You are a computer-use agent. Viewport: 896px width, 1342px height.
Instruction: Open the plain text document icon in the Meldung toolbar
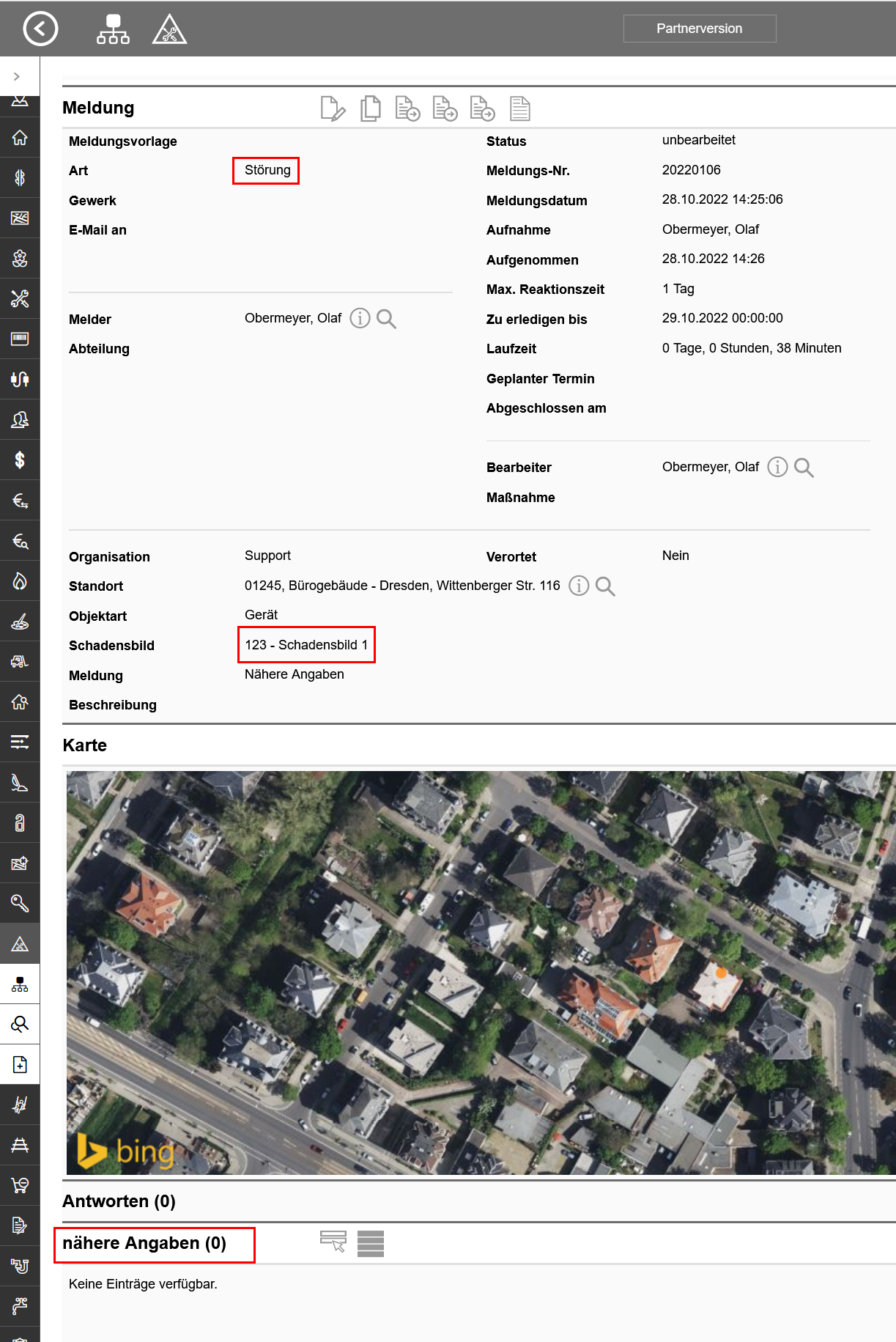520,108
